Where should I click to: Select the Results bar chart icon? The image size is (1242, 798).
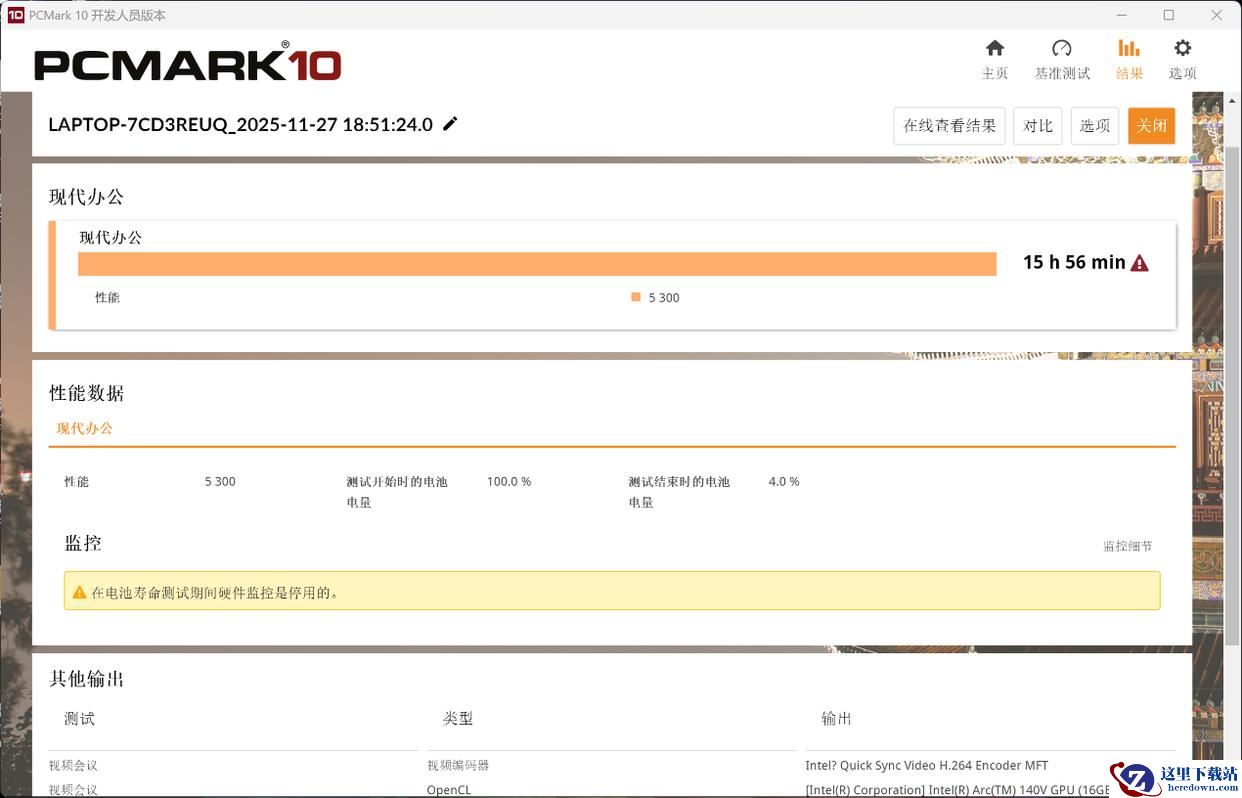(x=1129, y=49)
